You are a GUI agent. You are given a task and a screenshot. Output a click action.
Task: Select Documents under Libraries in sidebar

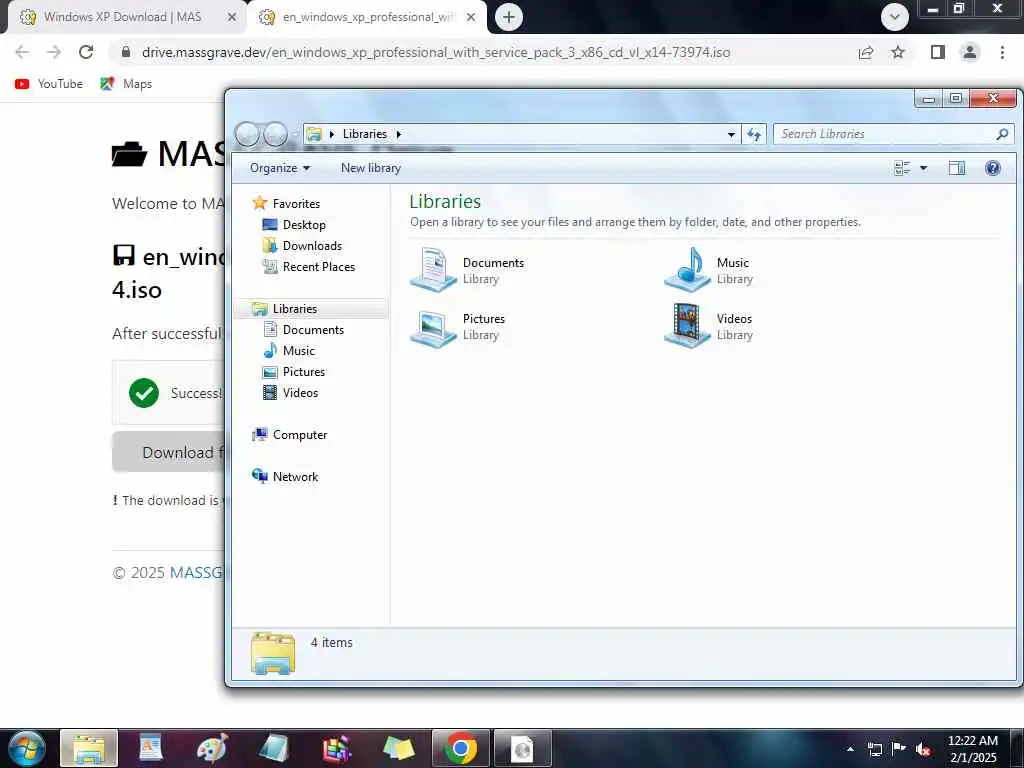(x=313, y=330)
